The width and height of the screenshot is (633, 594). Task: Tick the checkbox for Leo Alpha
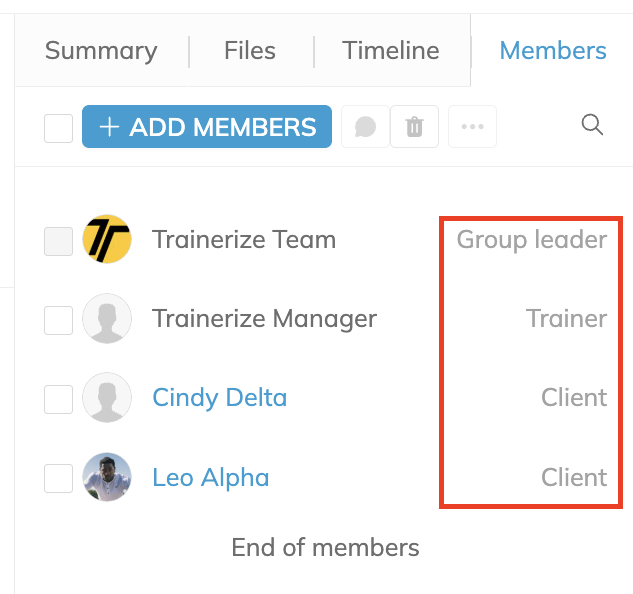[59, 479]
